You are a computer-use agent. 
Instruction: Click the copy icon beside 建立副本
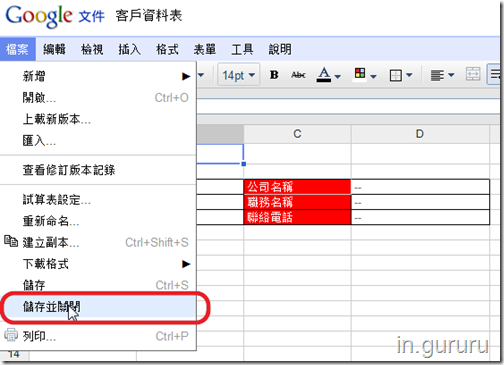[x=11, y=241]
